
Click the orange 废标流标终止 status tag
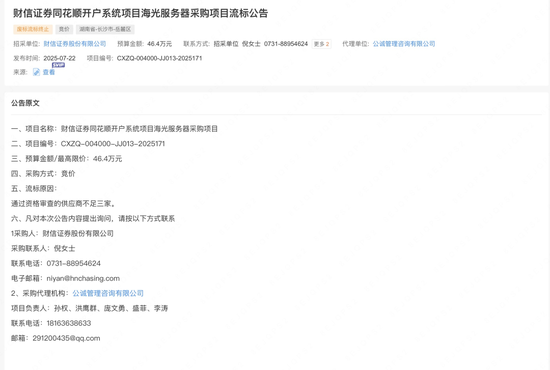coord(33,29)
